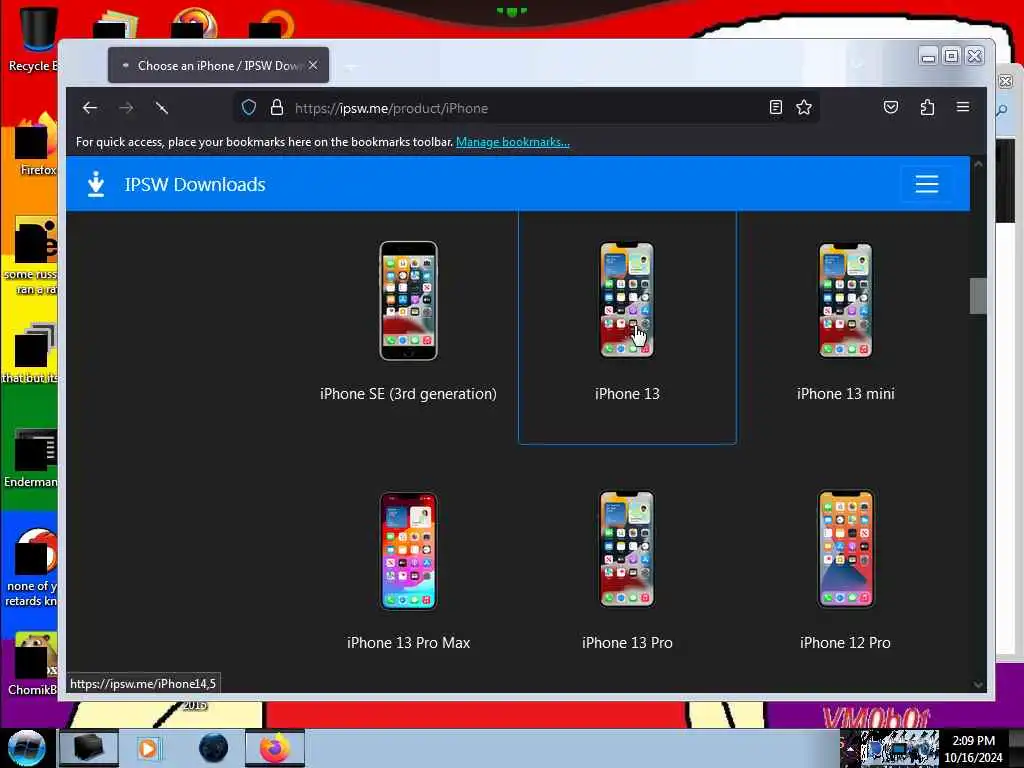1024x768 pixels.
Task: Open the Windows Start menu
Action: tap(26, 748)
